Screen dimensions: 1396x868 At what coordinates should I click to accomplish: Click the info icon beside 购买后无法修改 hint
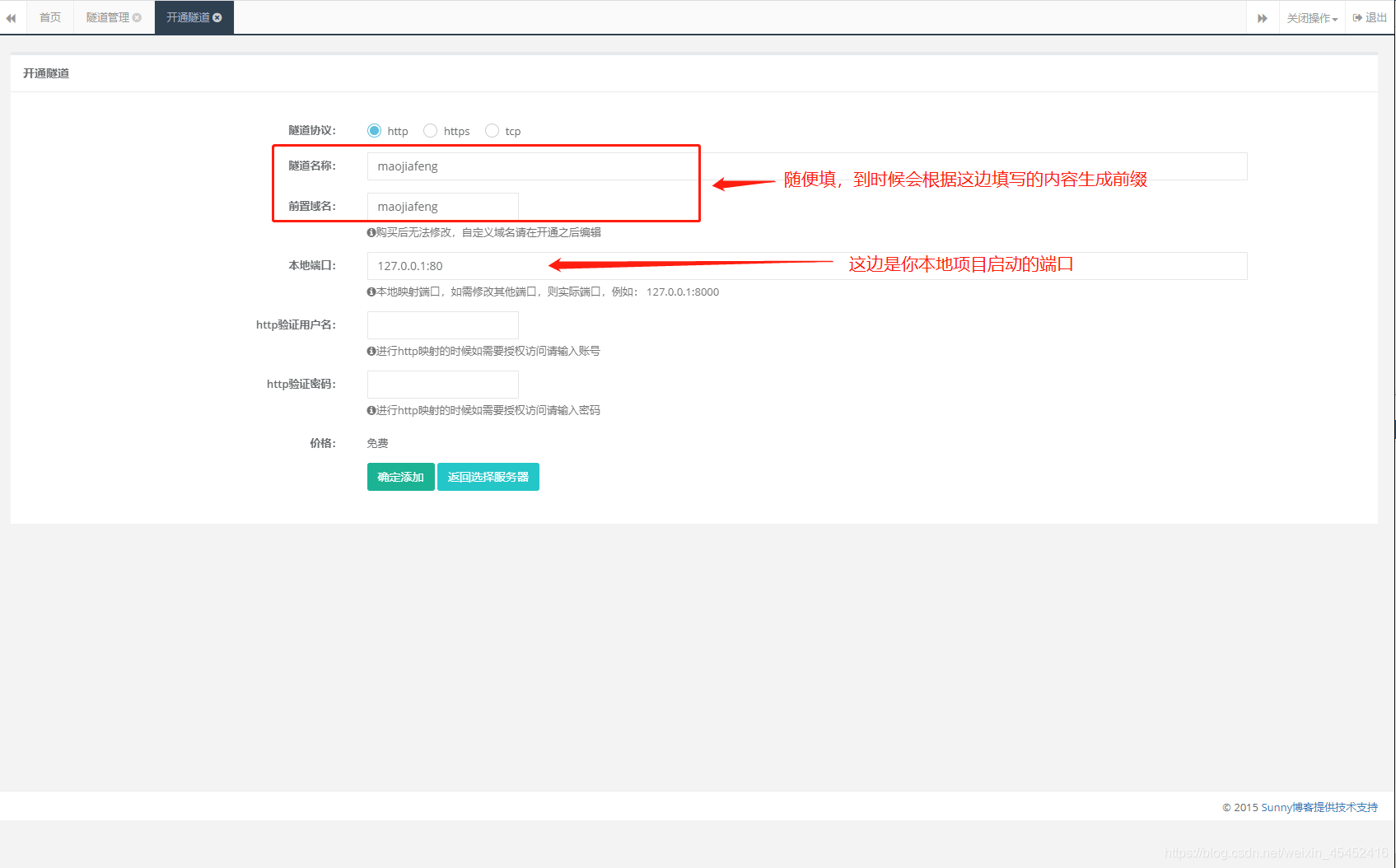(x=371, y=232)
